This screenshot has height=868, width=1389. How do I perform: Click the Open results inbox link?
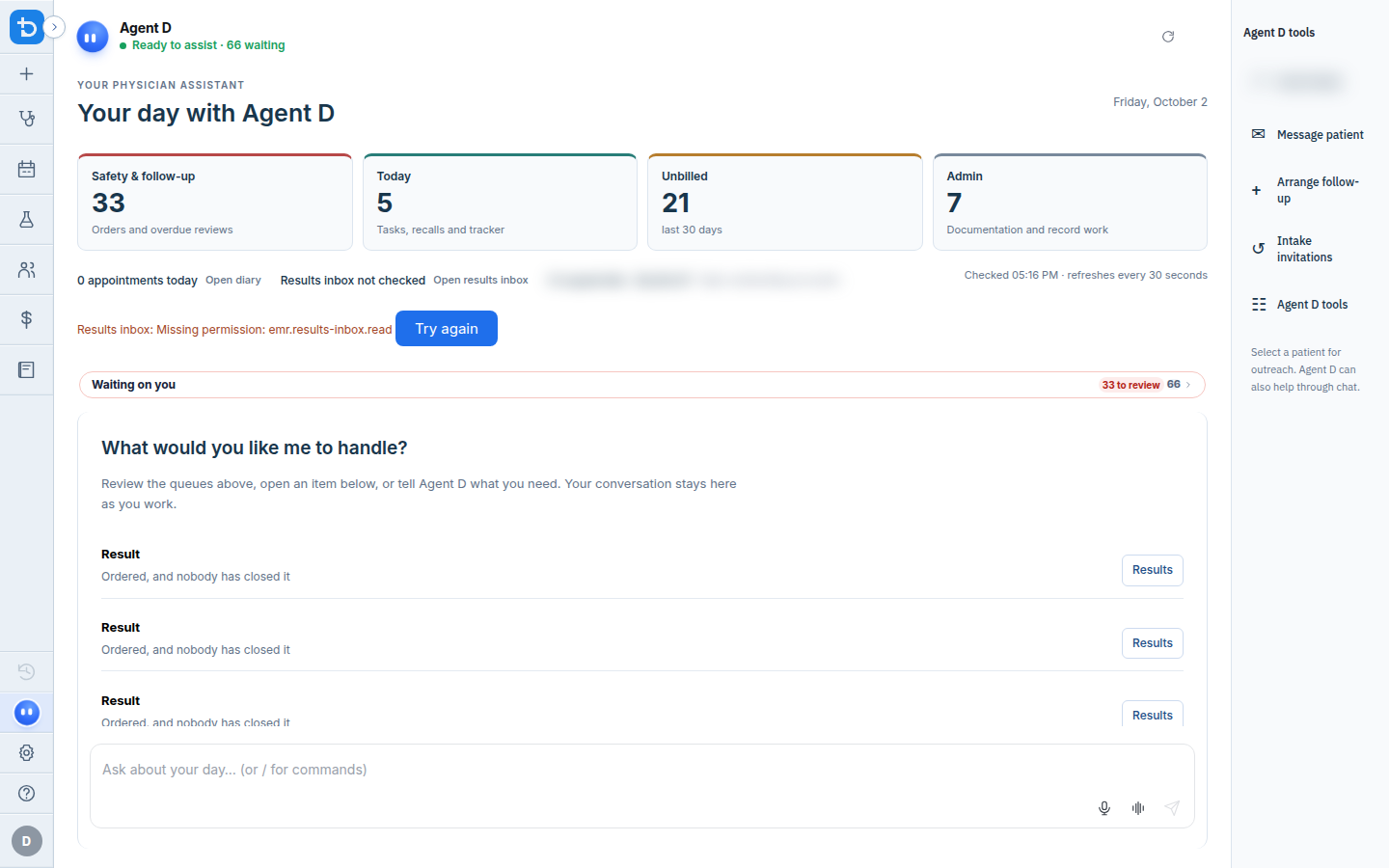480,281
